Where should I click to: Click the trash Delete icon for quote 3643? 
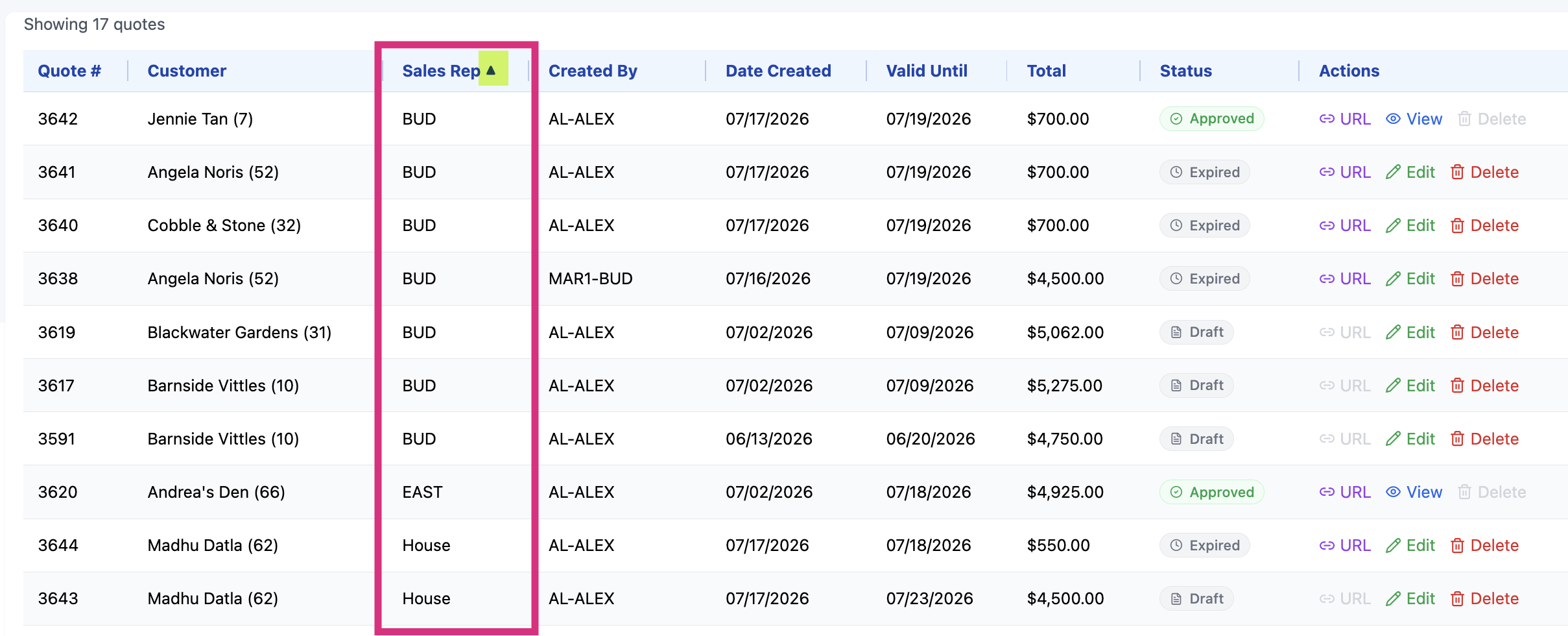(x=1457, y=598)
